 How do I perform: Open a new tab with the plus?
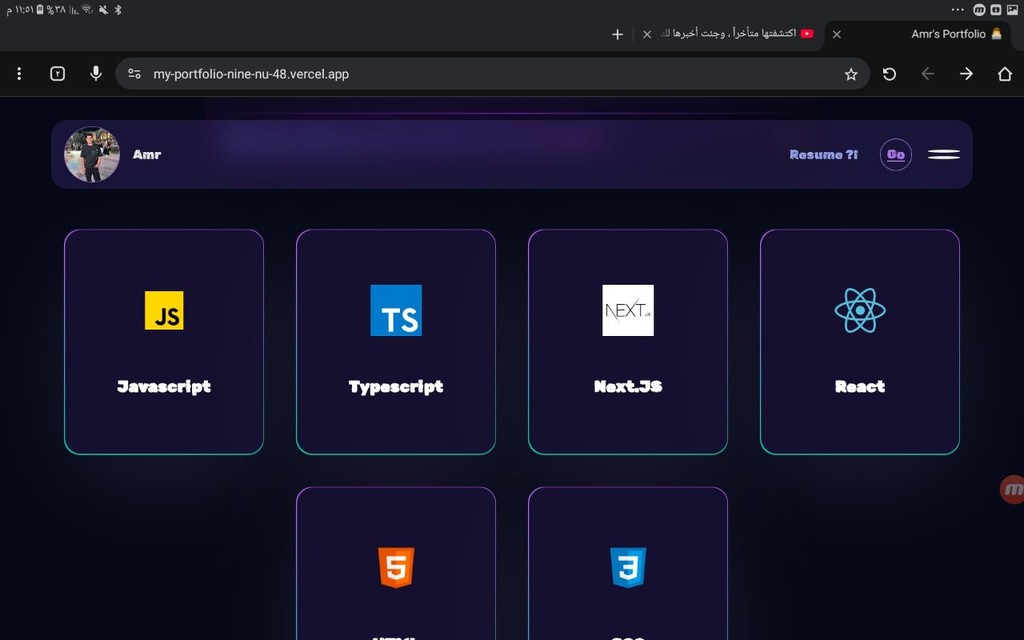(x=617, y=34)
